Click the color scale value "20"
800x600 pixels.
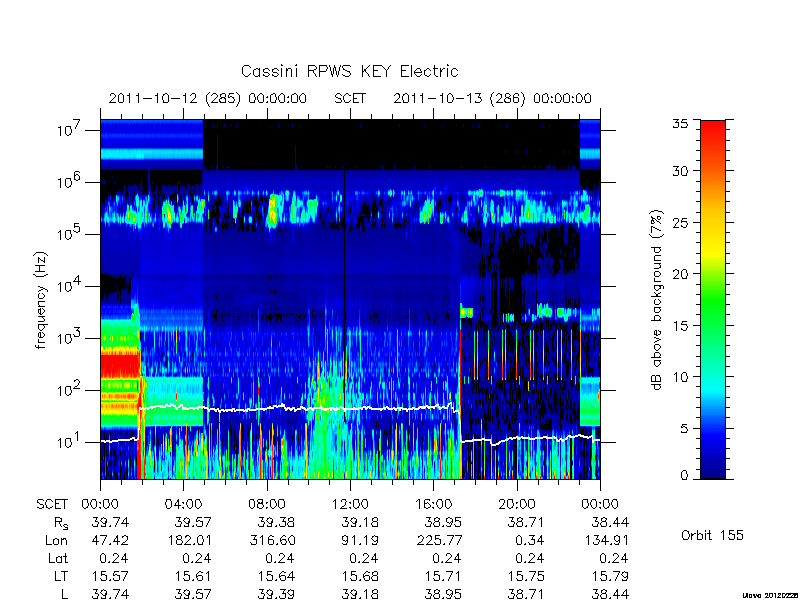coord(680,273)
